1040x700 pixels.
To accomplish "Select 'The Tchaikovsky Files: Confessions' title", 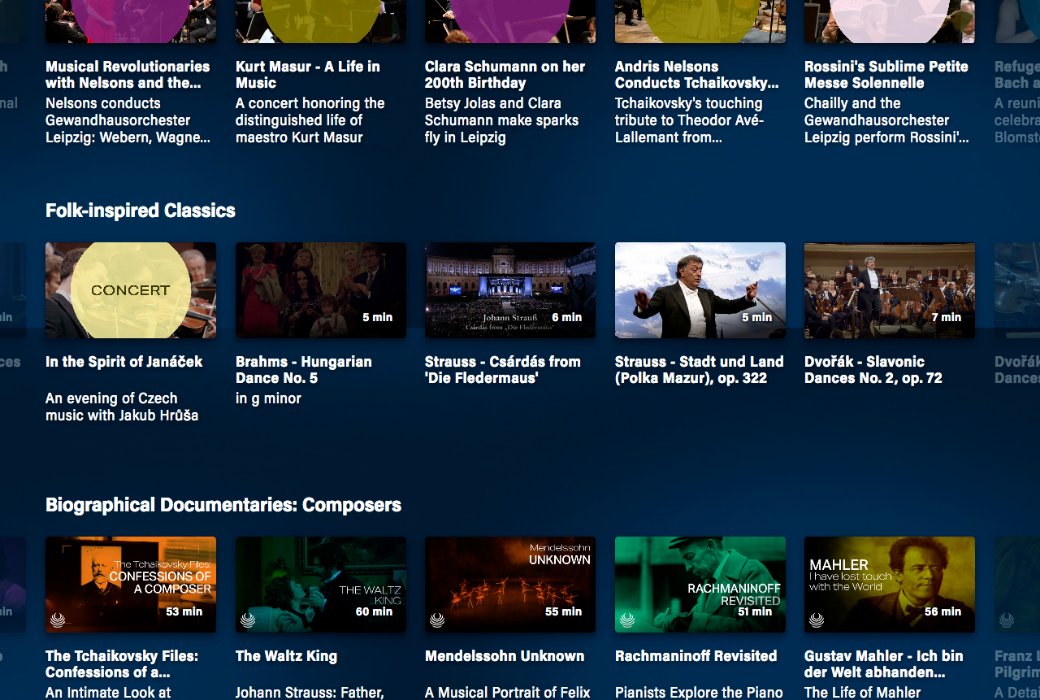I will coord(122,664).
